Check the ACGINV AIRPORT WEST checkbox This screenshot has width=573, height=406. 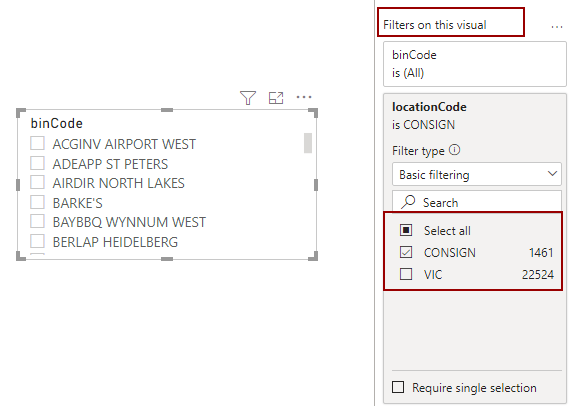38,143
